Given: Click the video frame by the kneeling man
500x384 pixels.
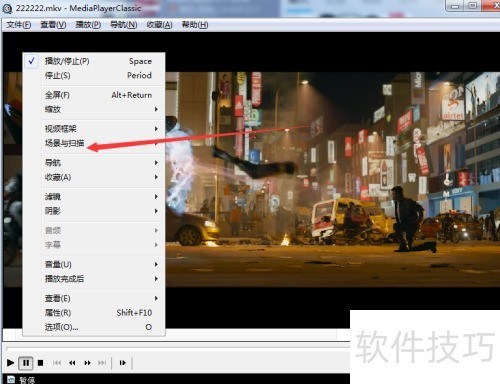Looking at the screenshot, I should [x=412, y=220].
